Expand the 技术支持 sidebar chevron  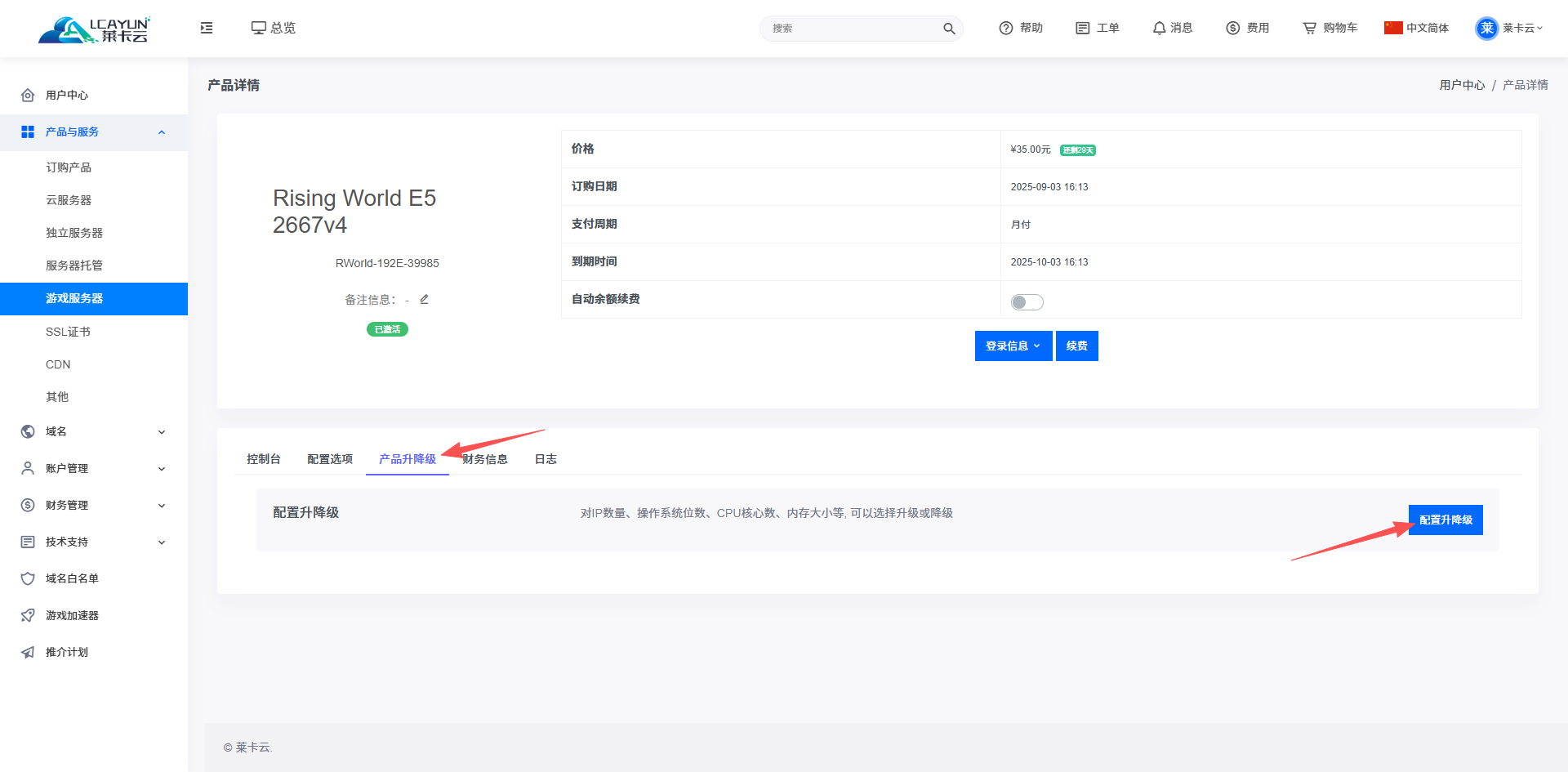pos(162,542)
